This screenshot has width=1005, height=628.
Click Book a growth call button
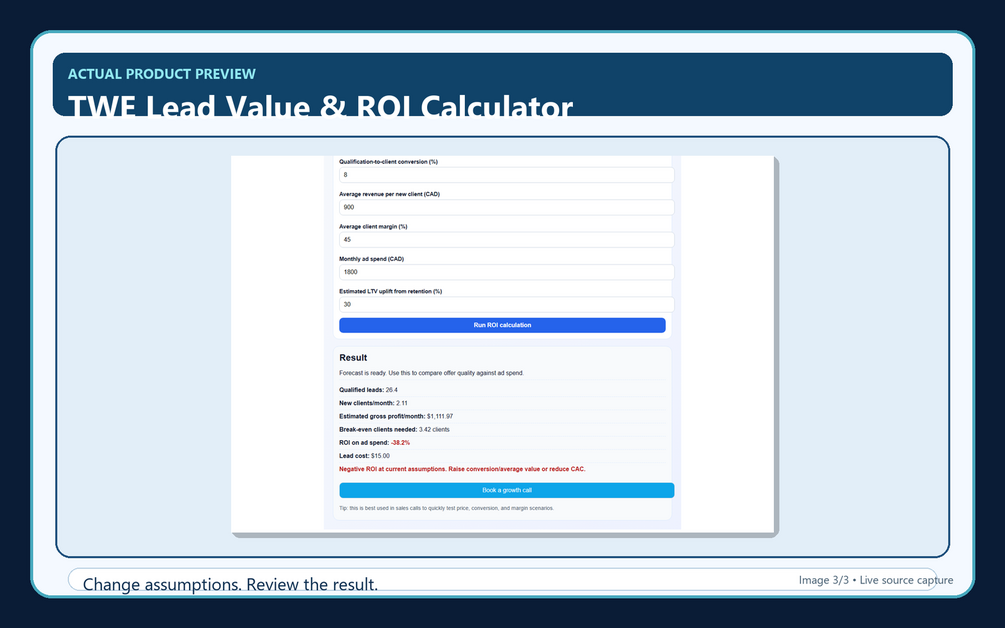(506, 490)
